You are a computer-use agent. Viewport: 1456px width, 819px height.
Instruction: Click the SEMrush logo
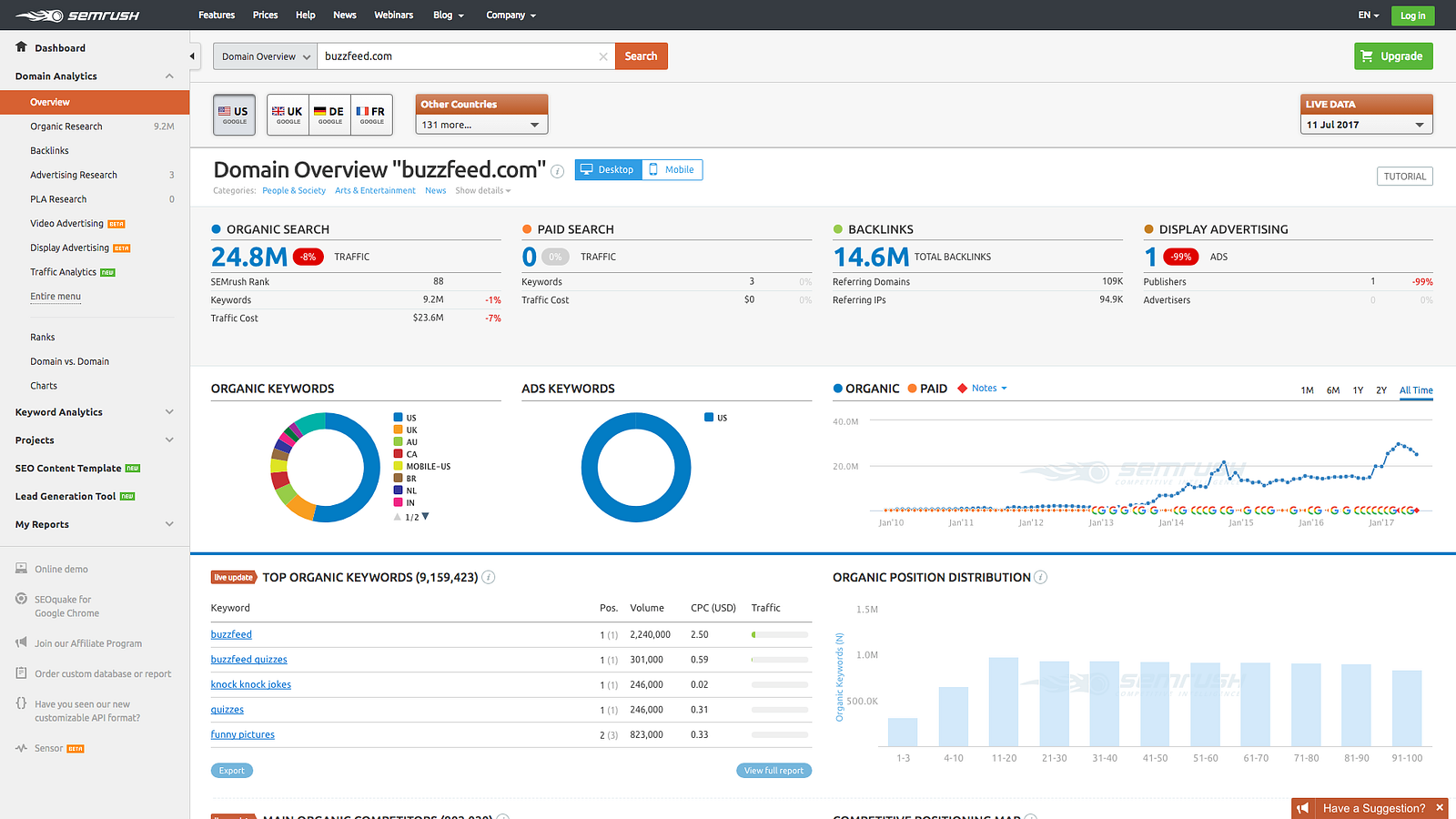pyautogui.click(x=77, y=15)
